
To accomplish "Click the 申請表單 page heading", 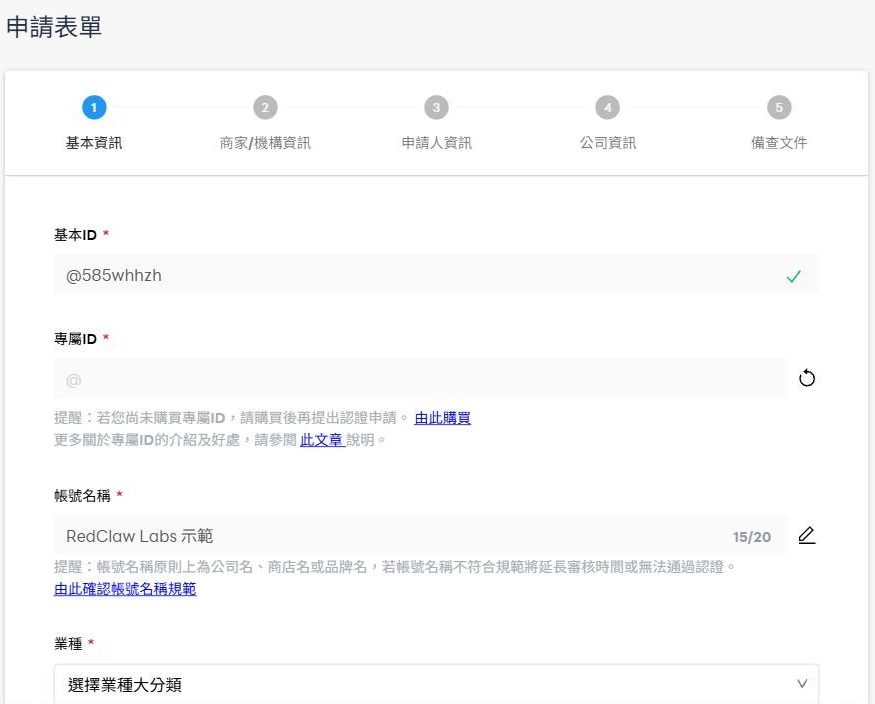I will (54, 27).
